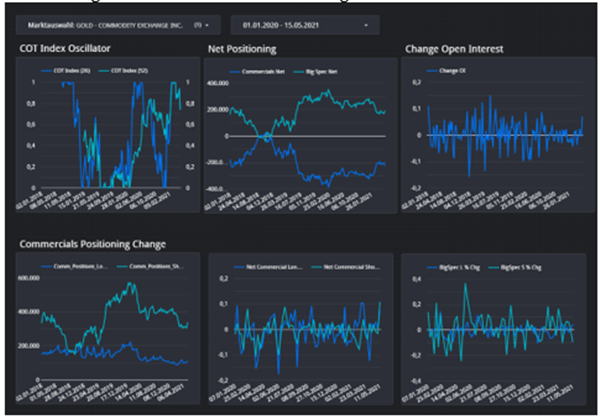Viewport: 600px width, 419px height.
Task: Toggle the Comm_Position_Lo... legend series
Action: click(74, 266)
